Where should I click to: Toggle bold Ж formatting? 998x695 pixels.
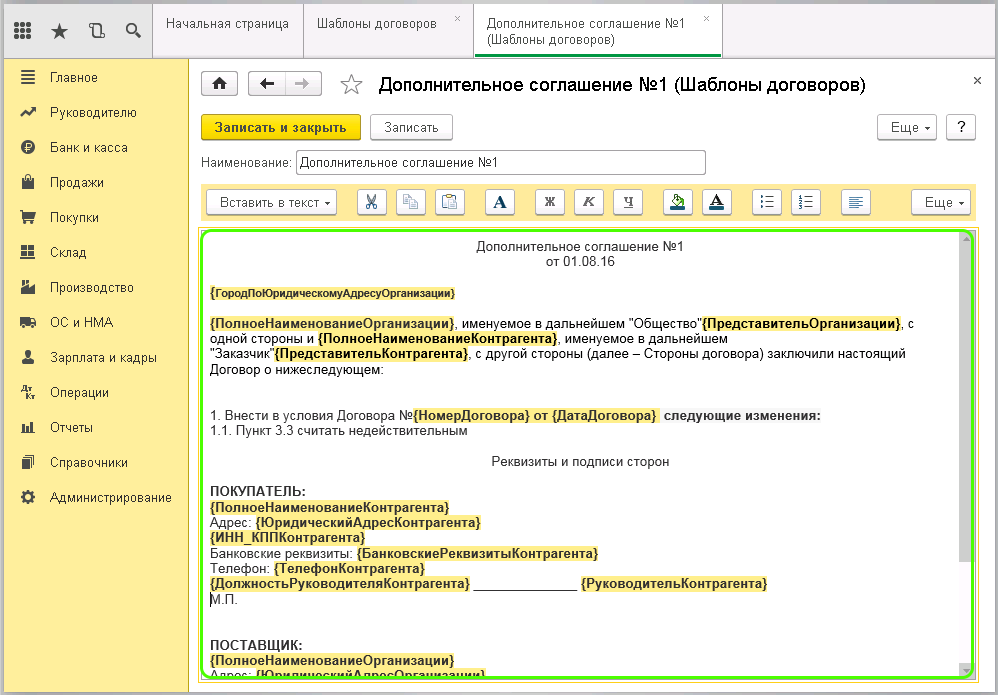click(x=550, y=202)
